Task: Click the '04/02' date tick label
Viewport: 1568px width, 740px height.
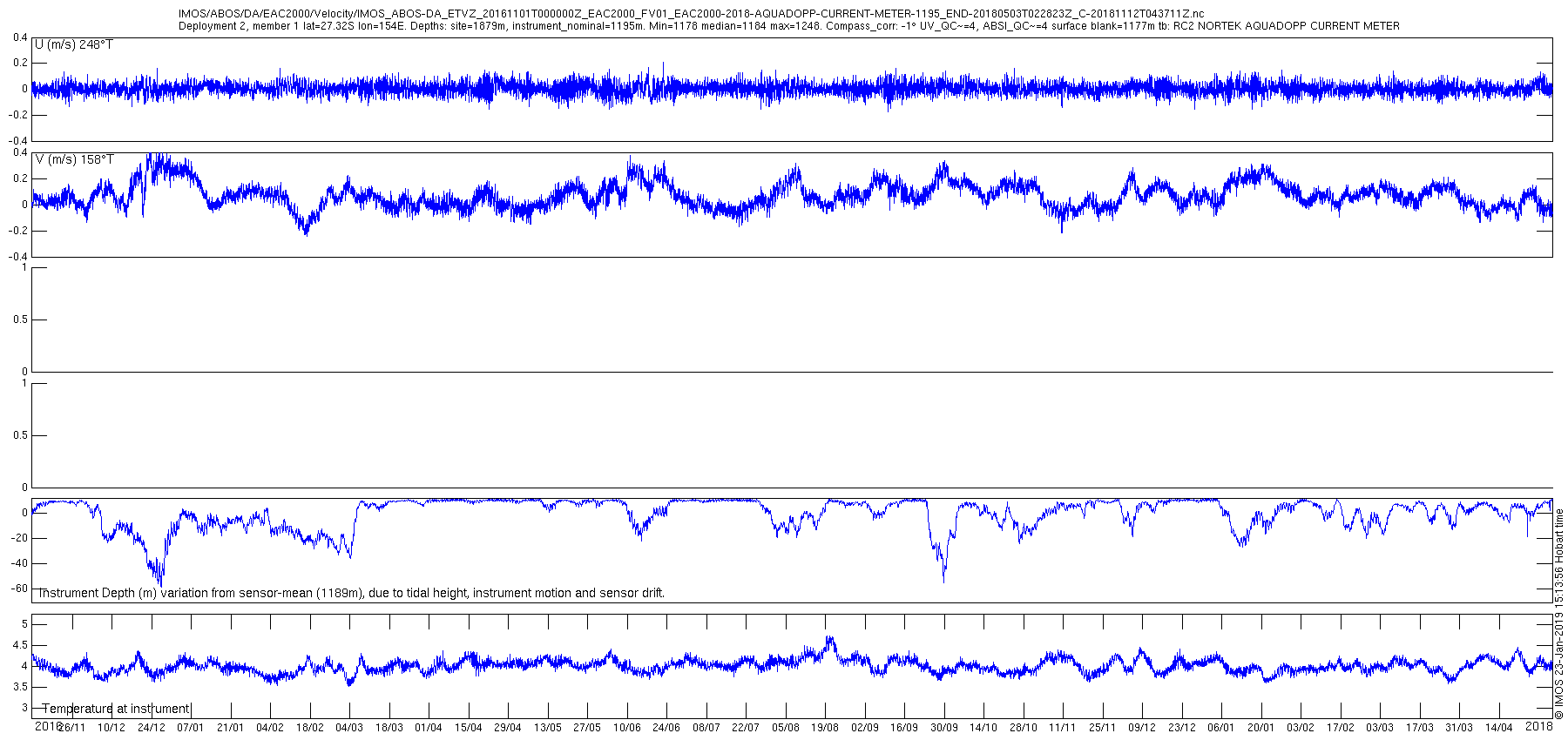Action: coord(270,728)
